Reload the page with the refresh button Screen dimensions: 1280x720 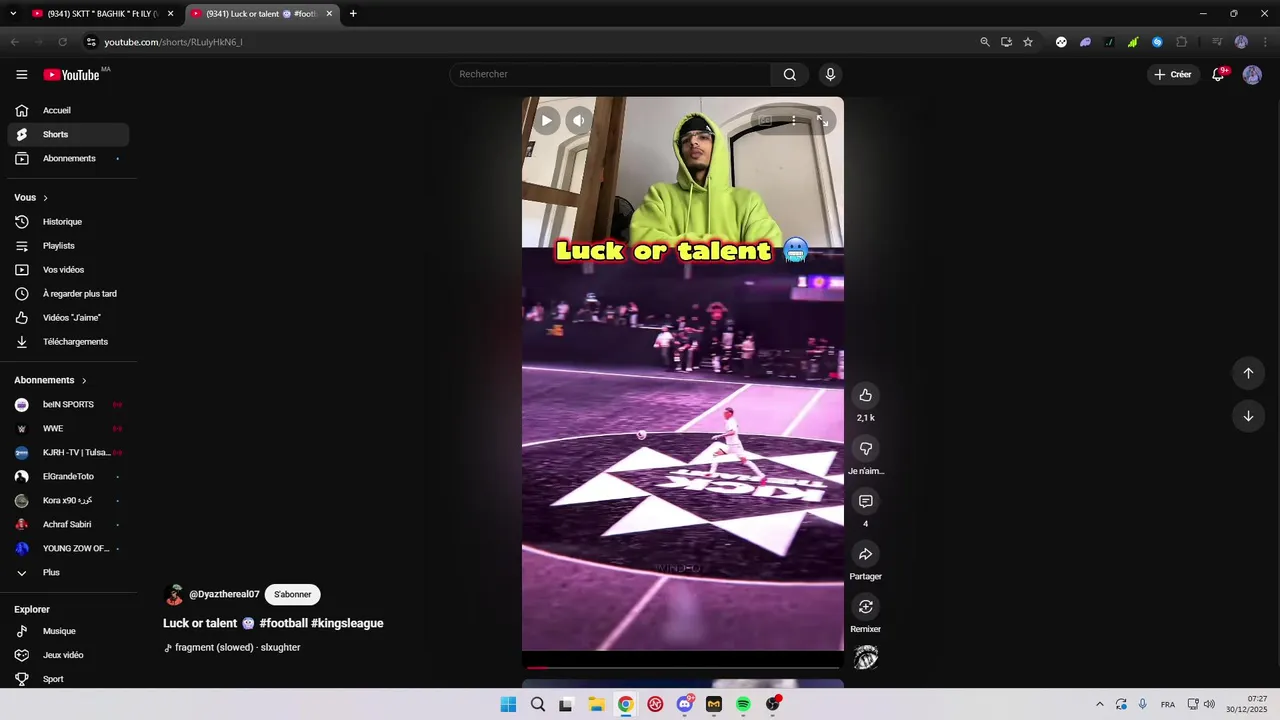click(x=62, y=42)
